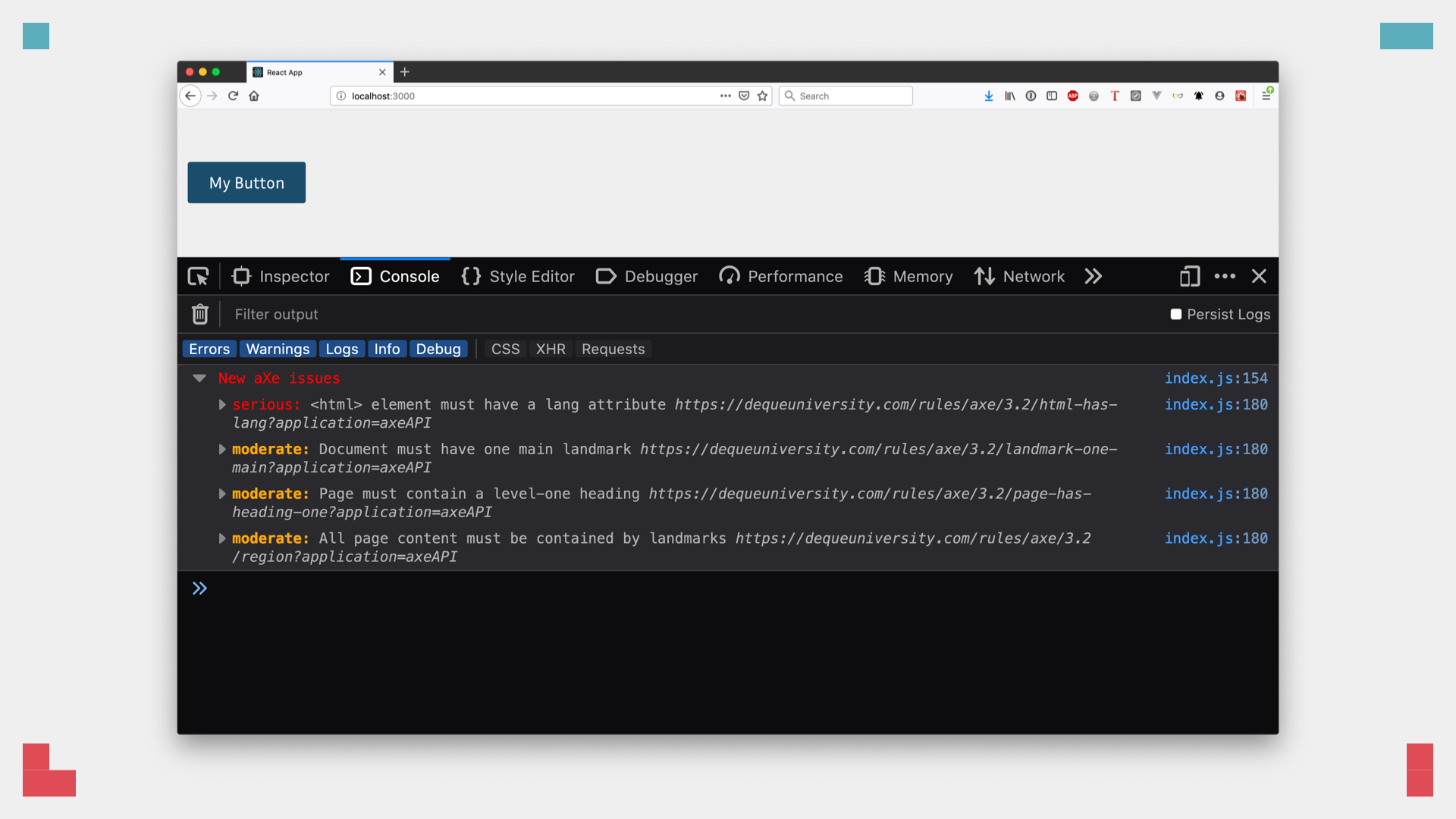Select the Console tab
1456x819 pixels.
point(395,276)
